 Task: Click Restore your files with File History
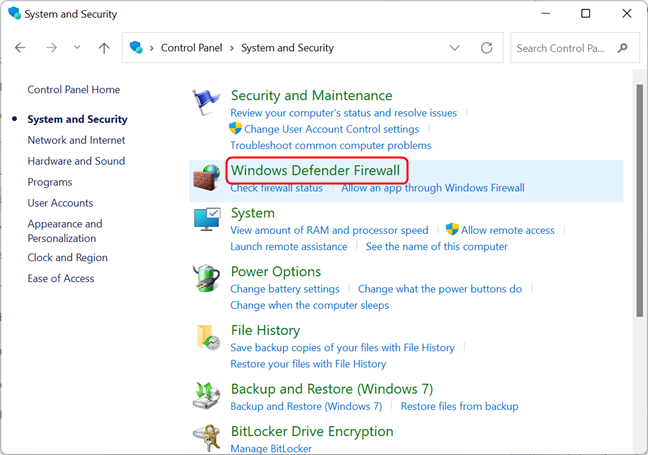308,364
